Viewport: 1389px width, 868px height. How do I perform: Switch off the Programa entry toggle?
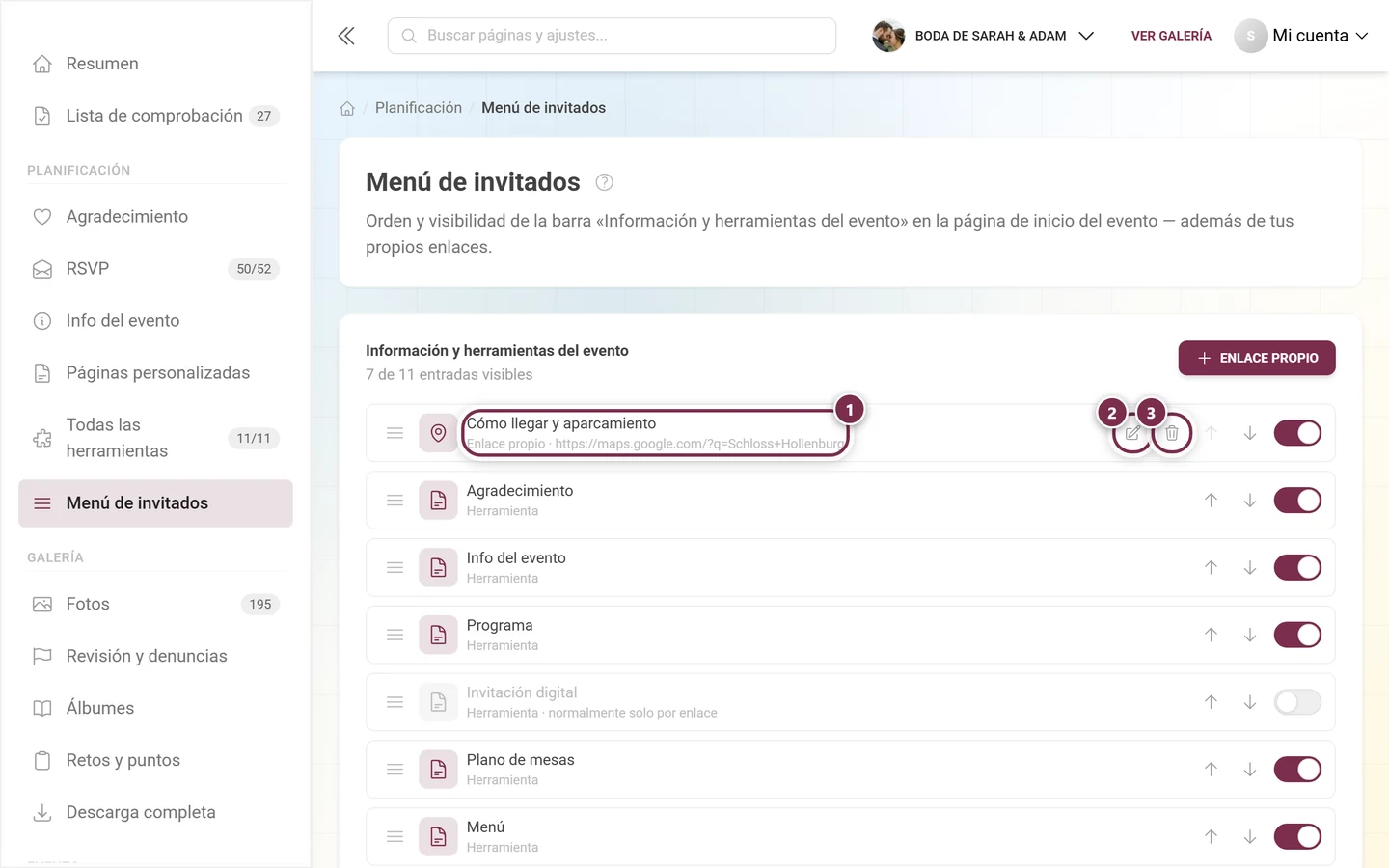(1297, 635)
